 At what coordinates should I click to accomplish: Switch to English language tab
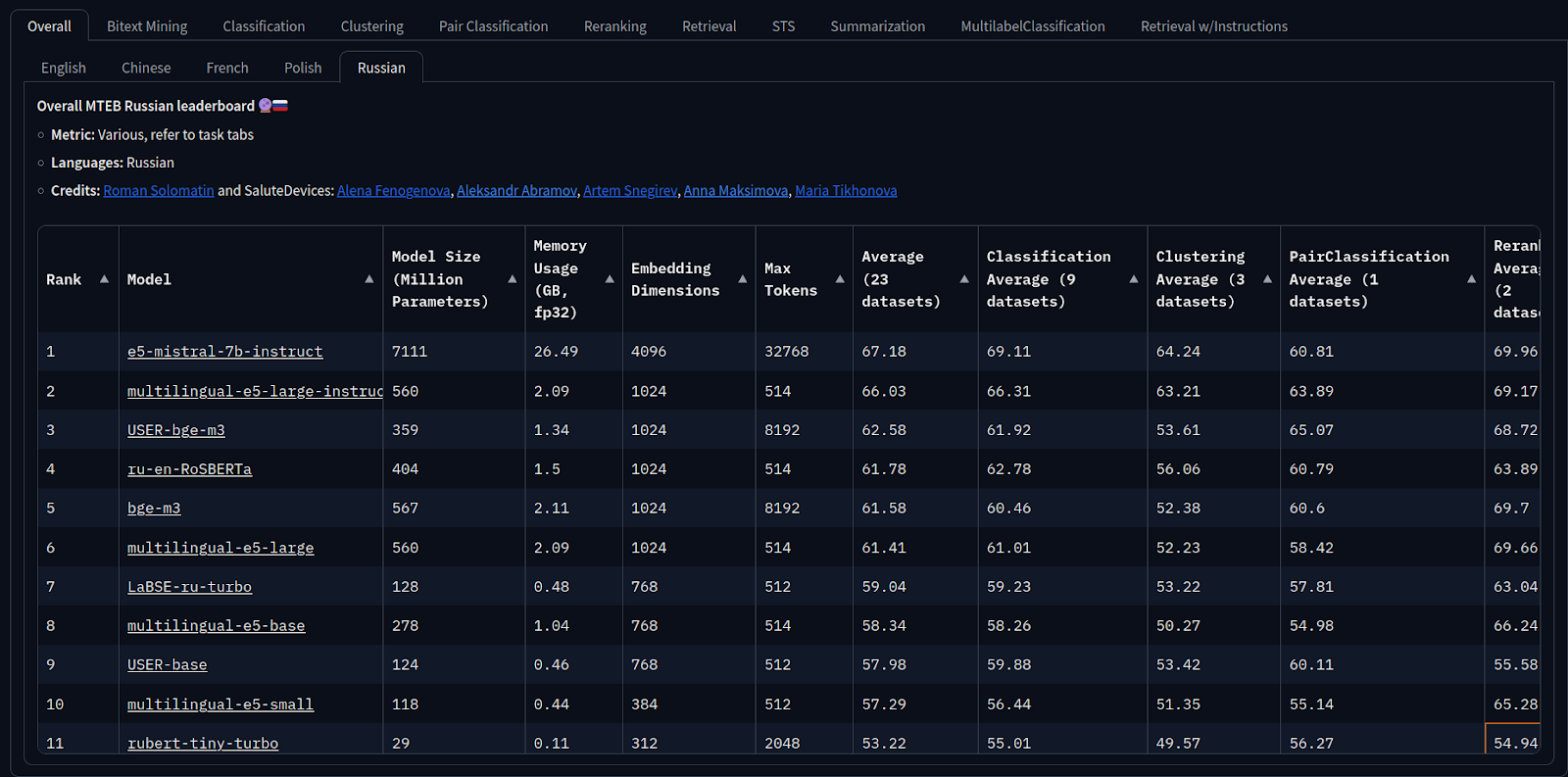[x=64, y=68]
